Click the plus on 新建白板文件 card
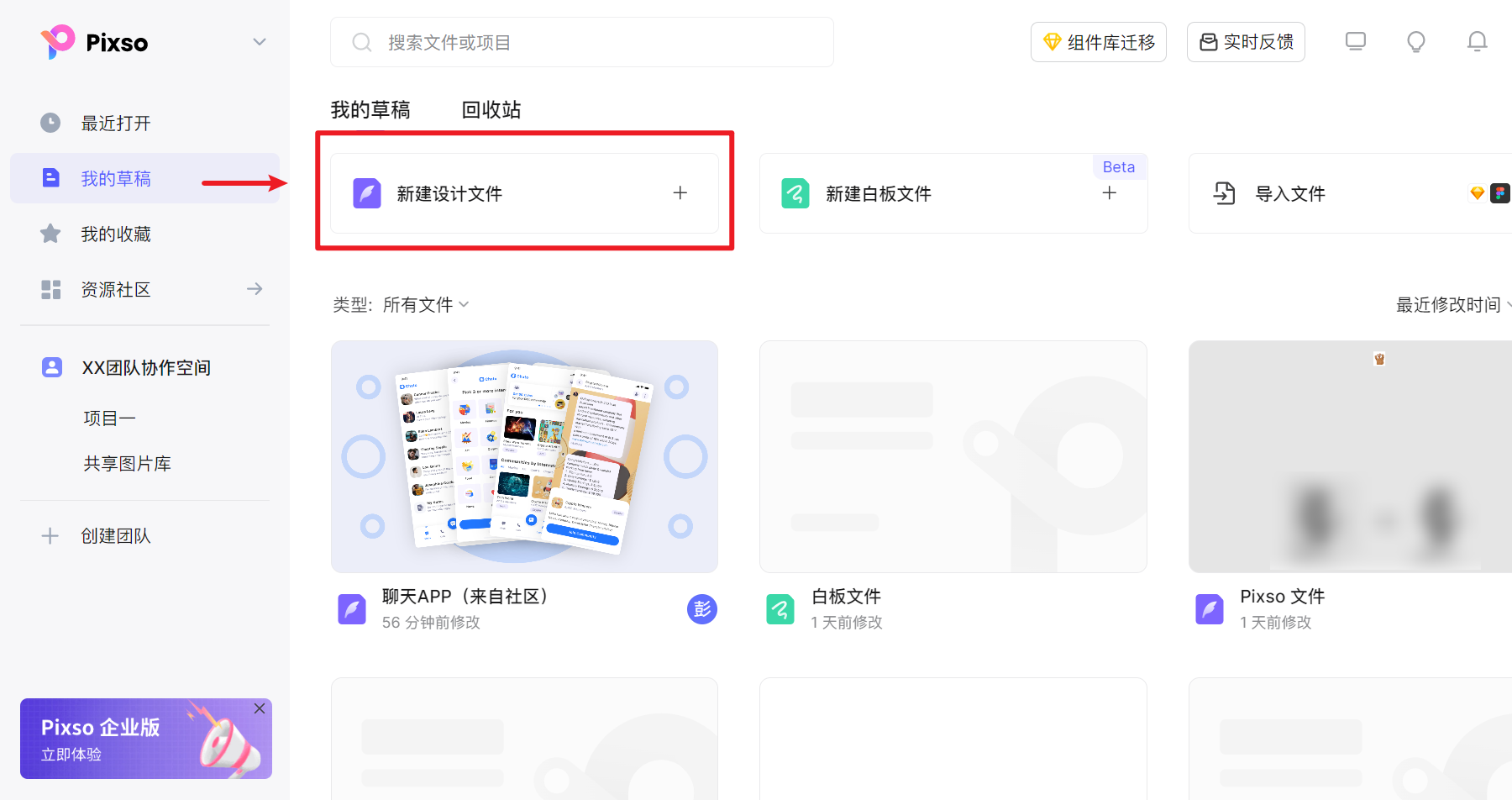This screenshot has height=800, width=1512. point(1110,193)
